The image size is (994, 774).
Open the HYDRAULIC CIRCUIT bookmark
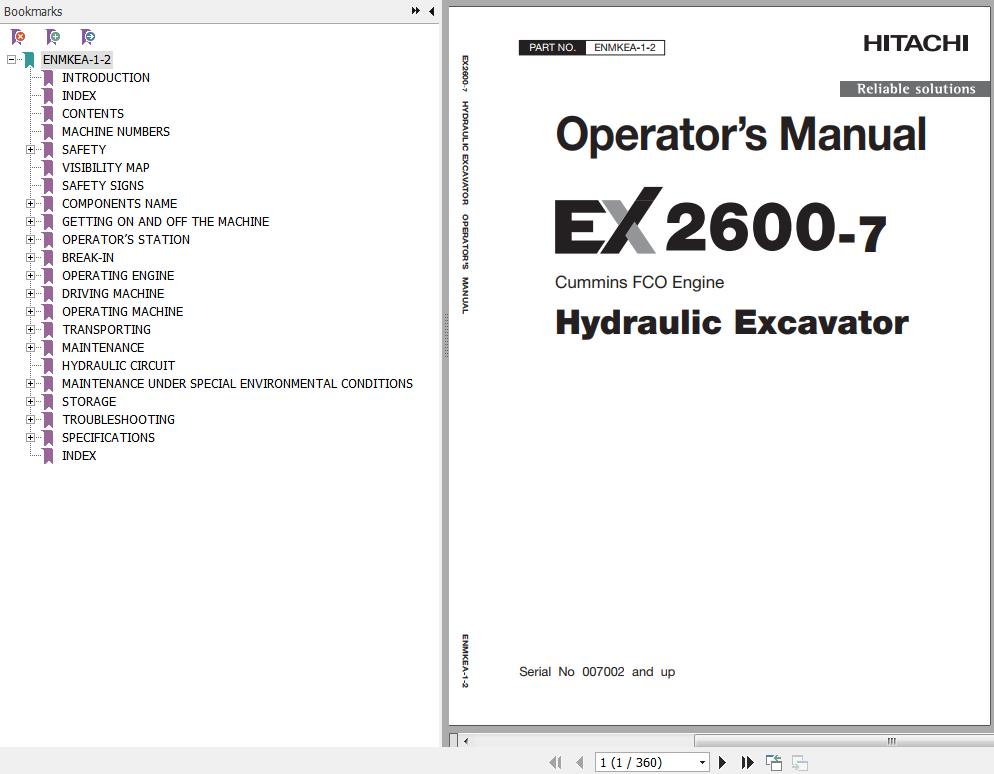119,366
